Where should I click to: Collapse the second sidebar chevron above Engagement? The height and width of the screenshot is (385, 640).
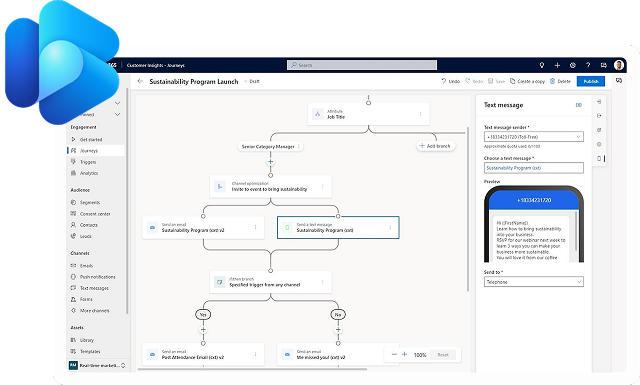click(118, 114)
